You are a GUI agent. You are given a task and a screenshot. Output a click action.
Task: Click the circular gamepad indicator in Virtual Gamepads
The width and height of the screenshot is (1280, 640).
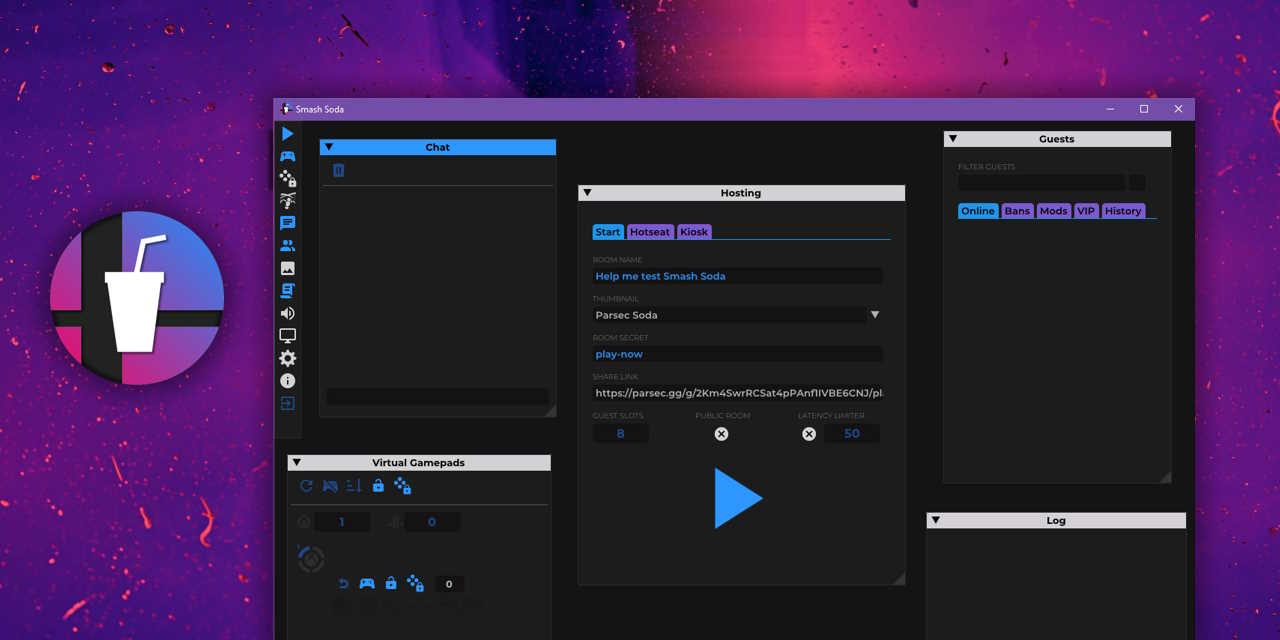point(311,559)
